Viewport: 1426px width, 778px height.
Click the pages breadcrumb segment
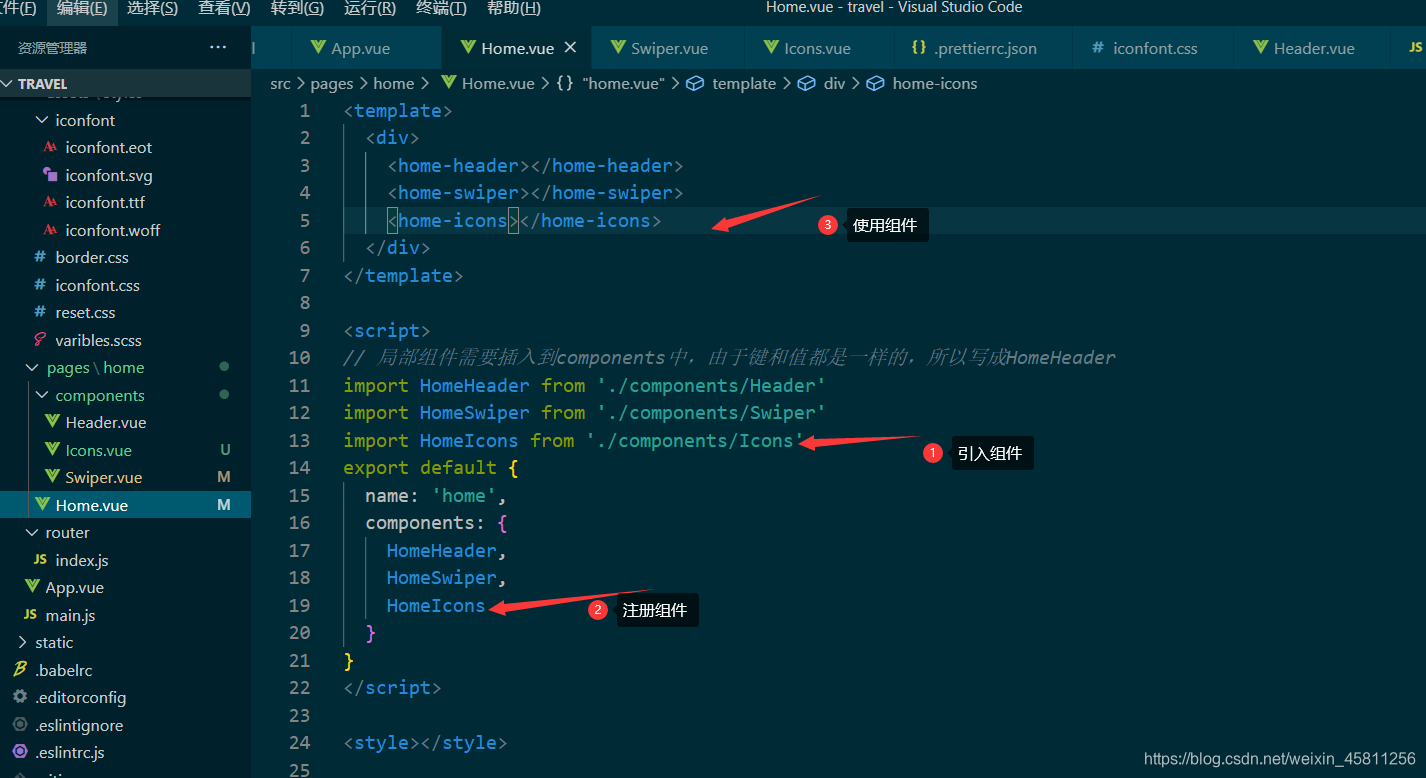pyautogui.click(x=332, y=84)
